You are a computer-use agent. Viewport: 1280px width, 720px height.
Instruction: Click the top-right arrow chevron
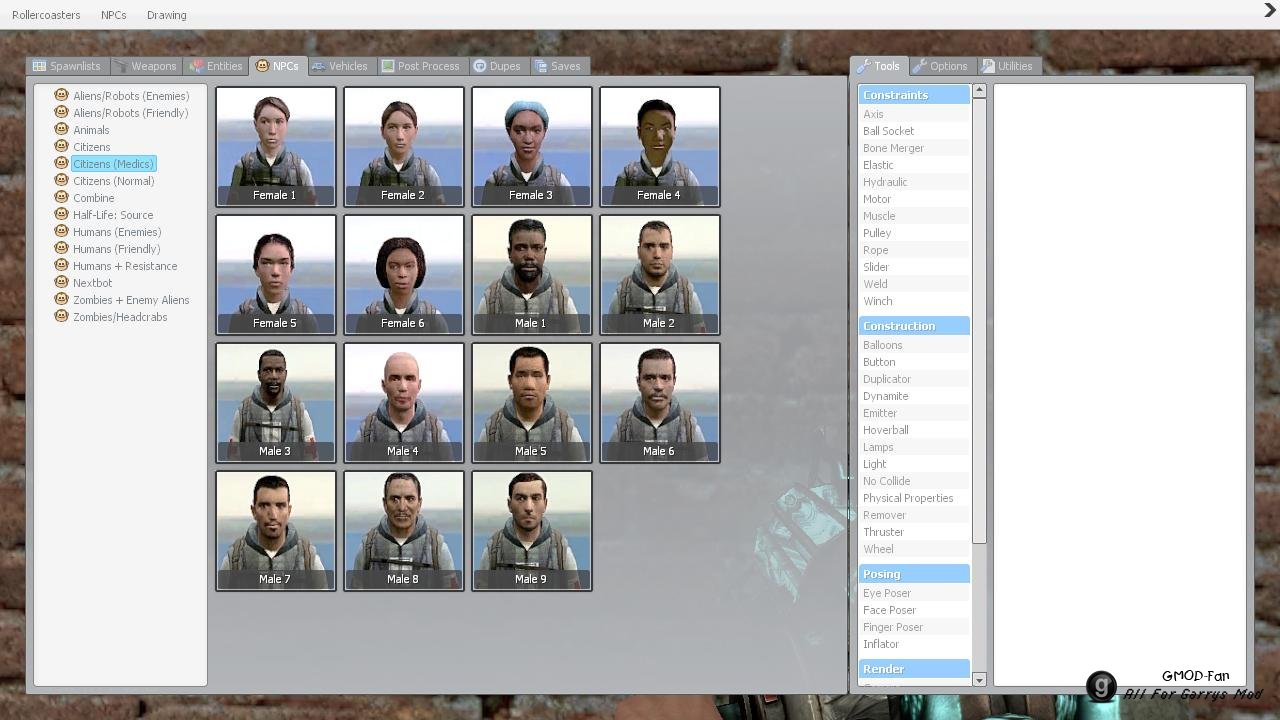(1270, 11)
